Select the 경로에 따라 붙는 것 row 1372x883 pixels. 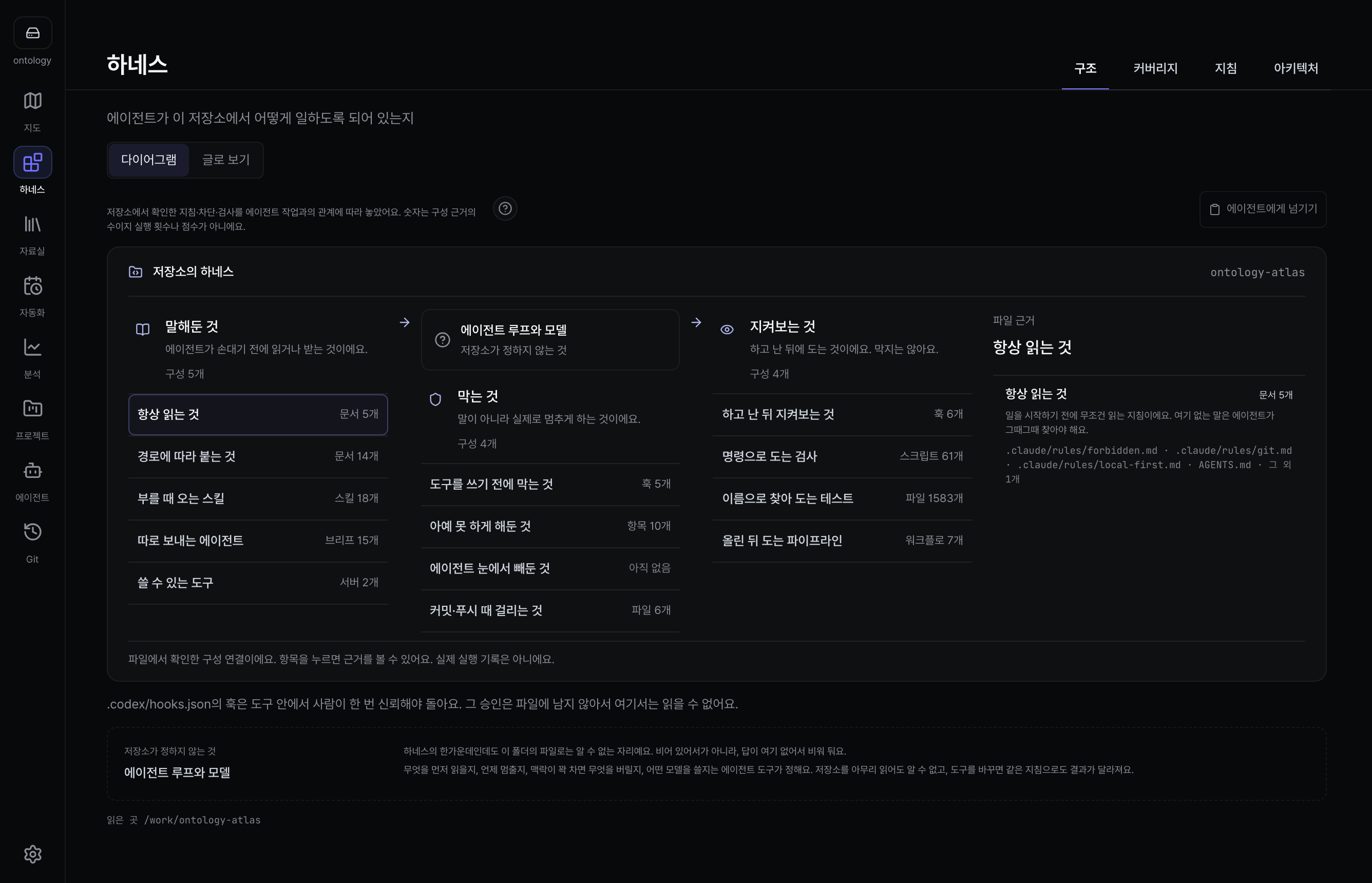pyautogui.click(x=258, y=456)
